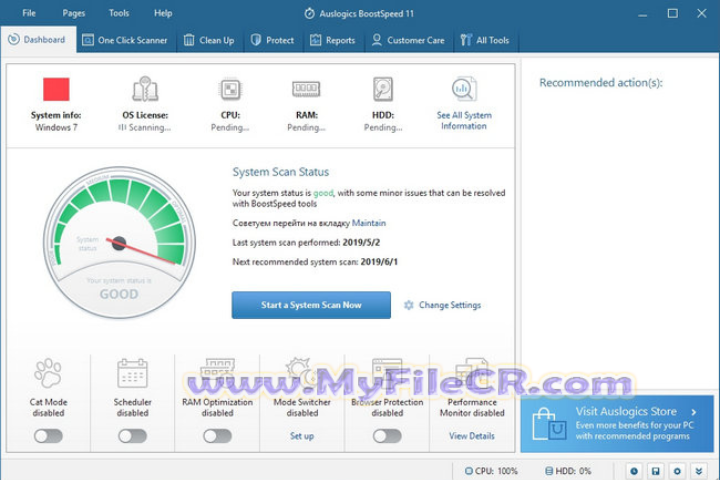Click the Reports tab icon
720x480 pixels.
315,40
